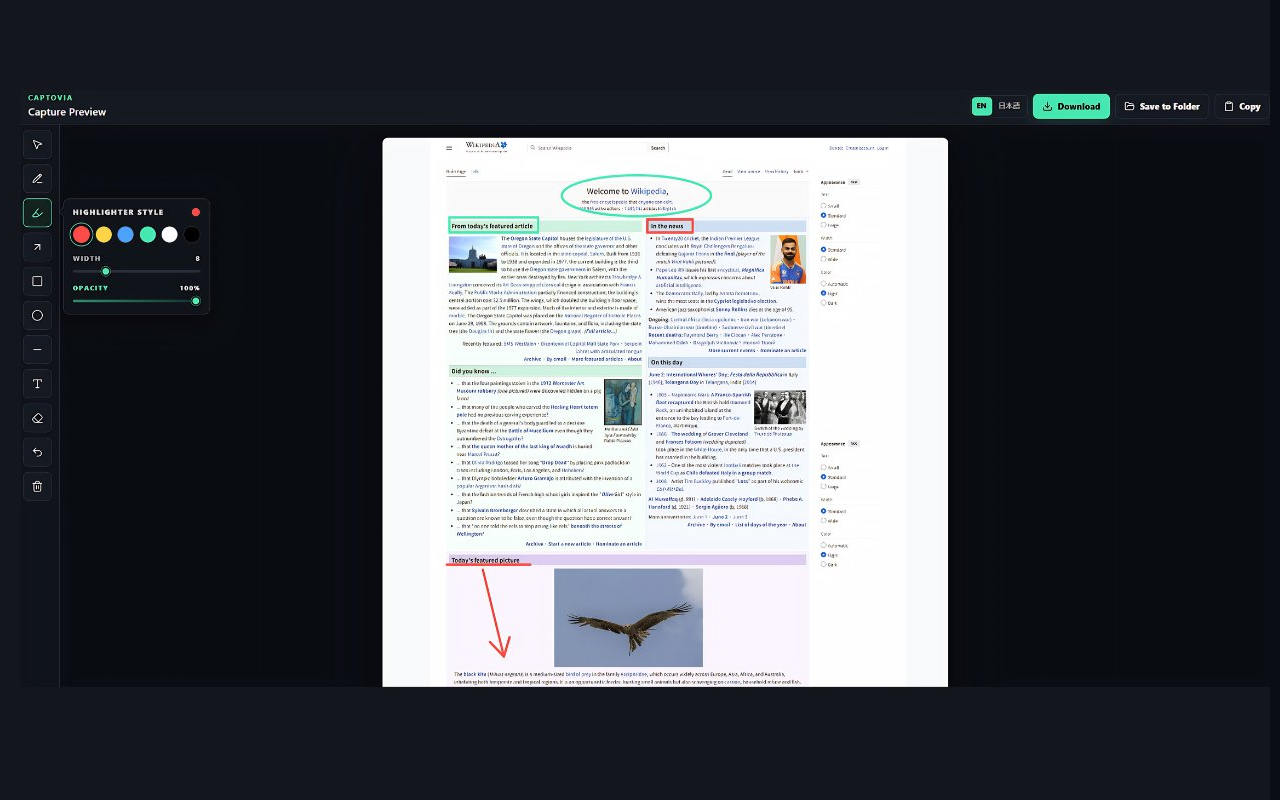
Task: Click the "Did you know ..." heading
Action: [474, 371]
